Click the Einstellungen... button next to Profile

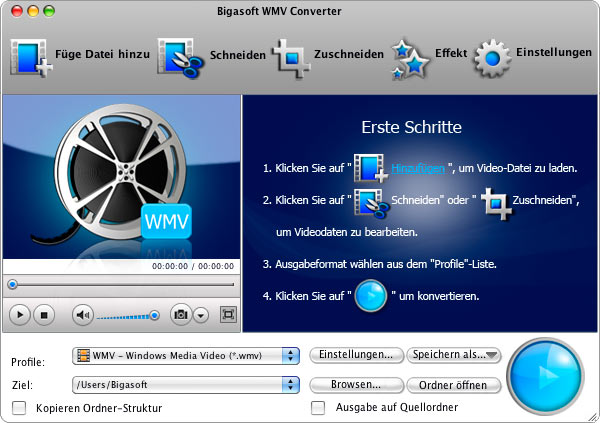tap(356, 355)
